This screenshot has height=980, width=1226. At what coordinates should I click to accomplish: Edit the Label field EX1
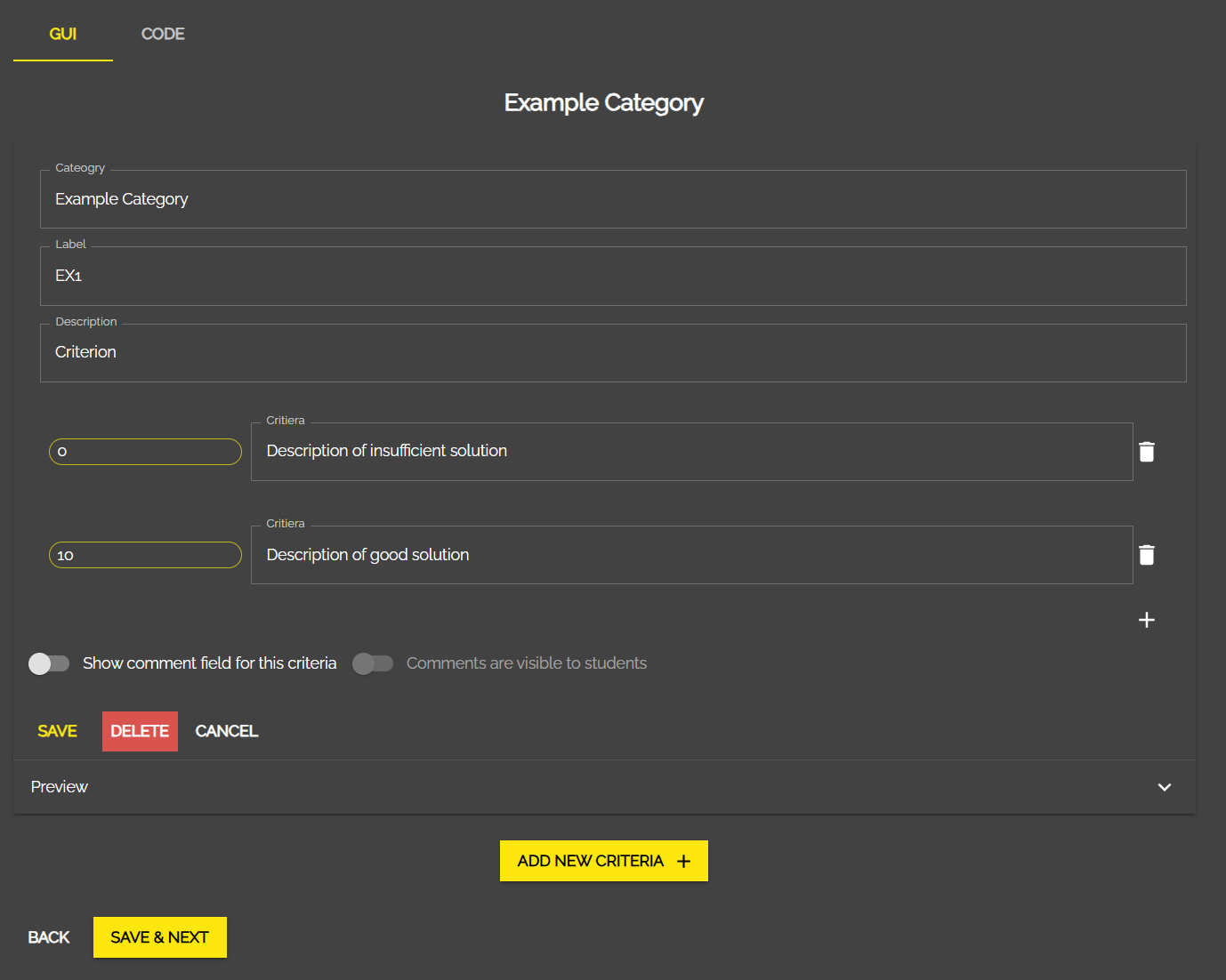tap(613, 276)
